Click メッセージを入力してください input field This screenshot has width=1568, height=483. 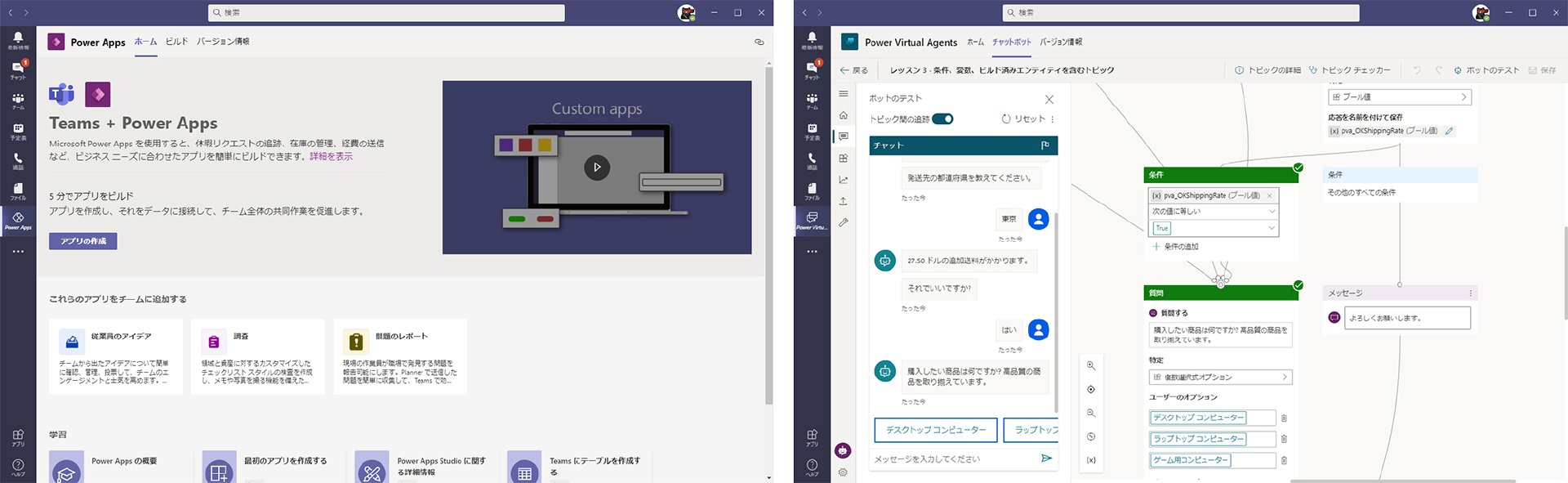952,458
